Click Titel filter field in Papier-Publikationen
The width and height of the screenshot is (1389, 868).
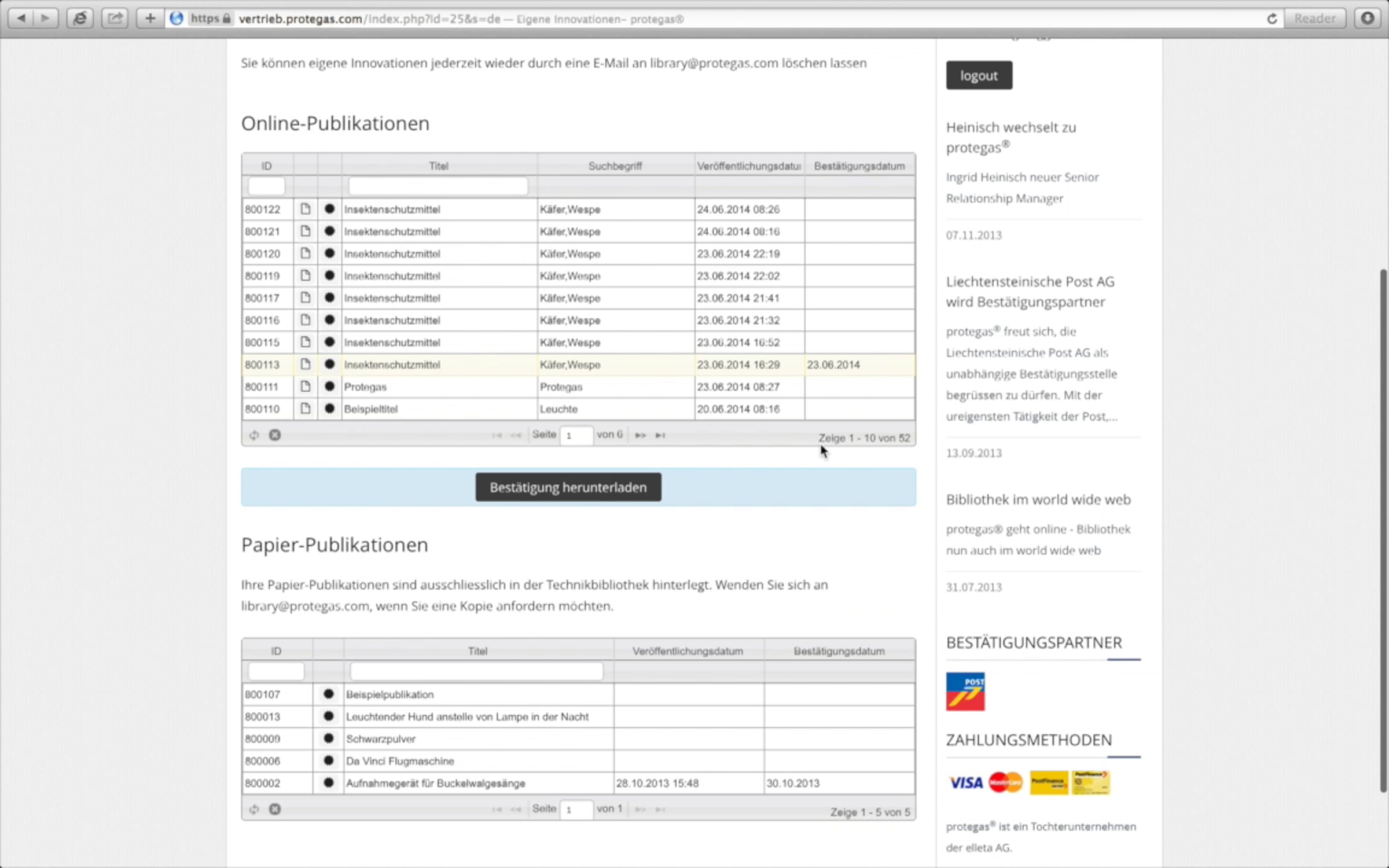click(476, 671)
